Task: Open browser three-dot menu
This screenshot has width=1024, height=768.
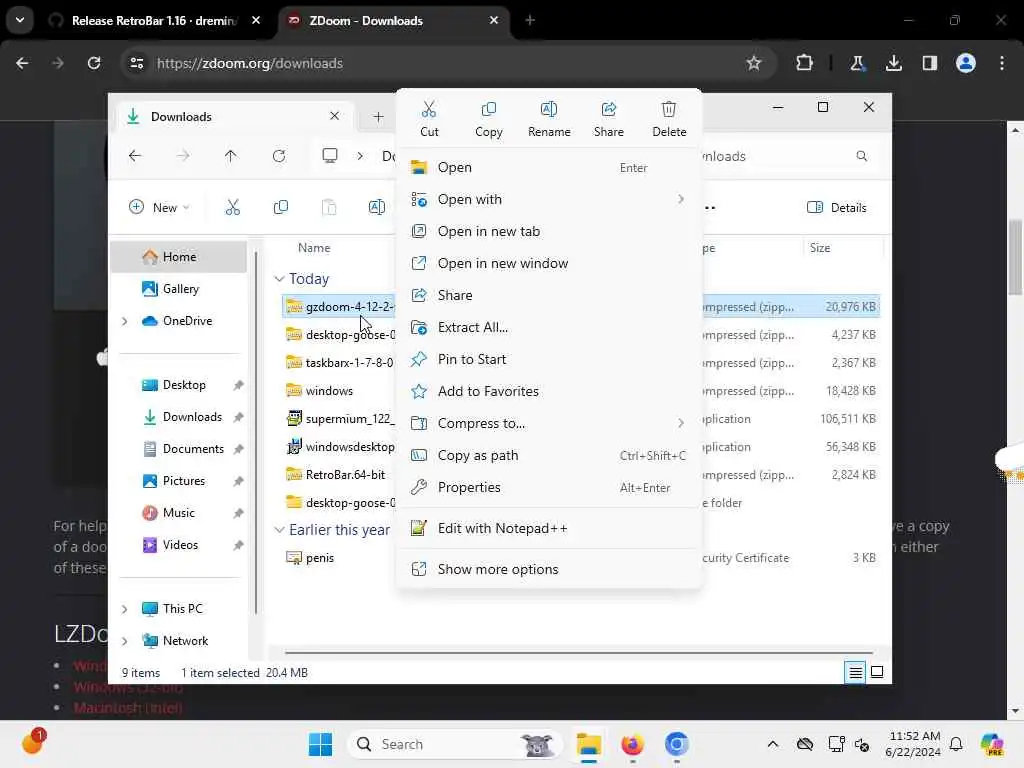Action: (1002, 63)
